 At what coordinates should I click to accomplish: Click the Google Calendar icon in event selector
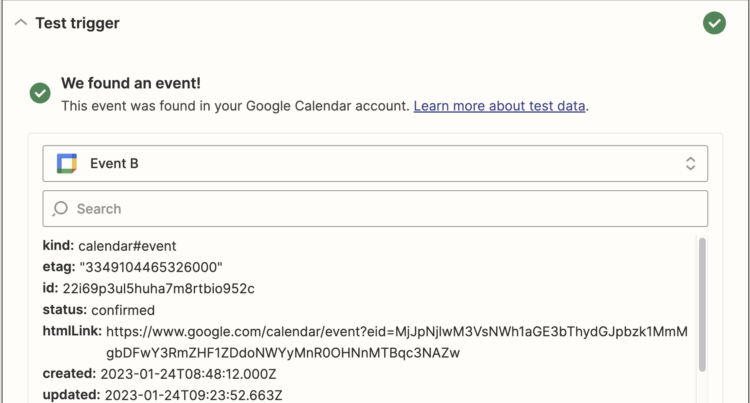click(x=67, y=163)
